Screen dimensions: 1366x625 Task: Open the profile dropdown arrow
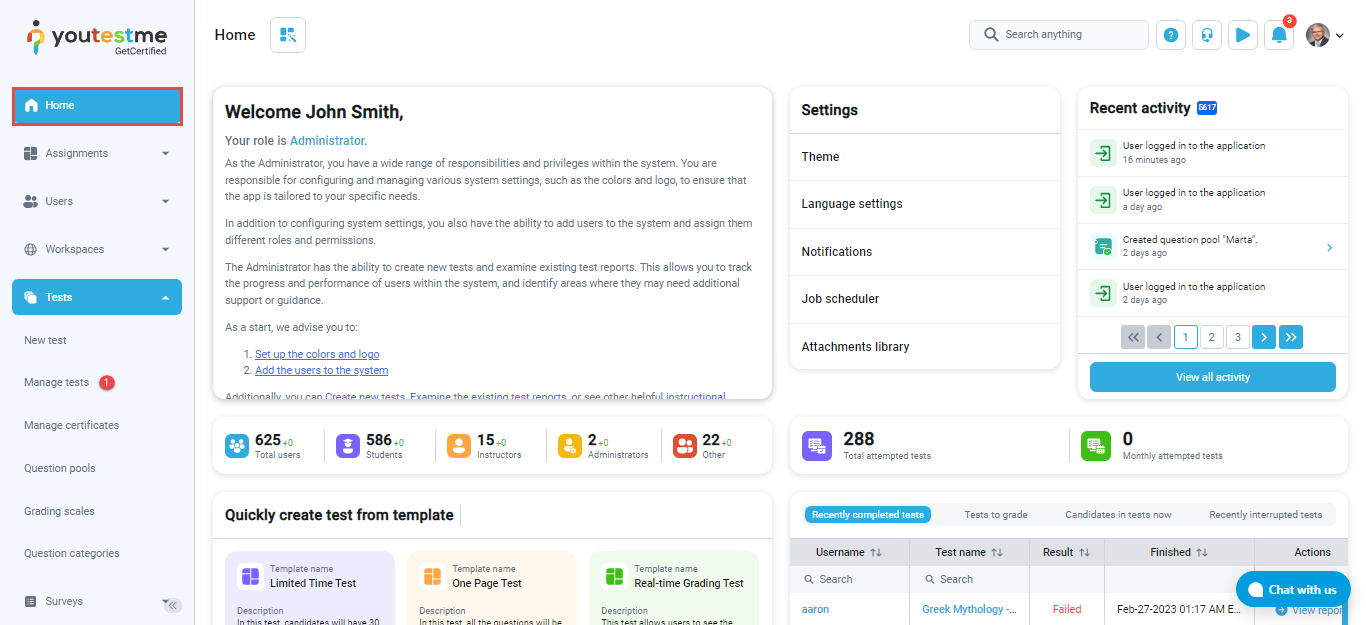tap(1340, 35)
